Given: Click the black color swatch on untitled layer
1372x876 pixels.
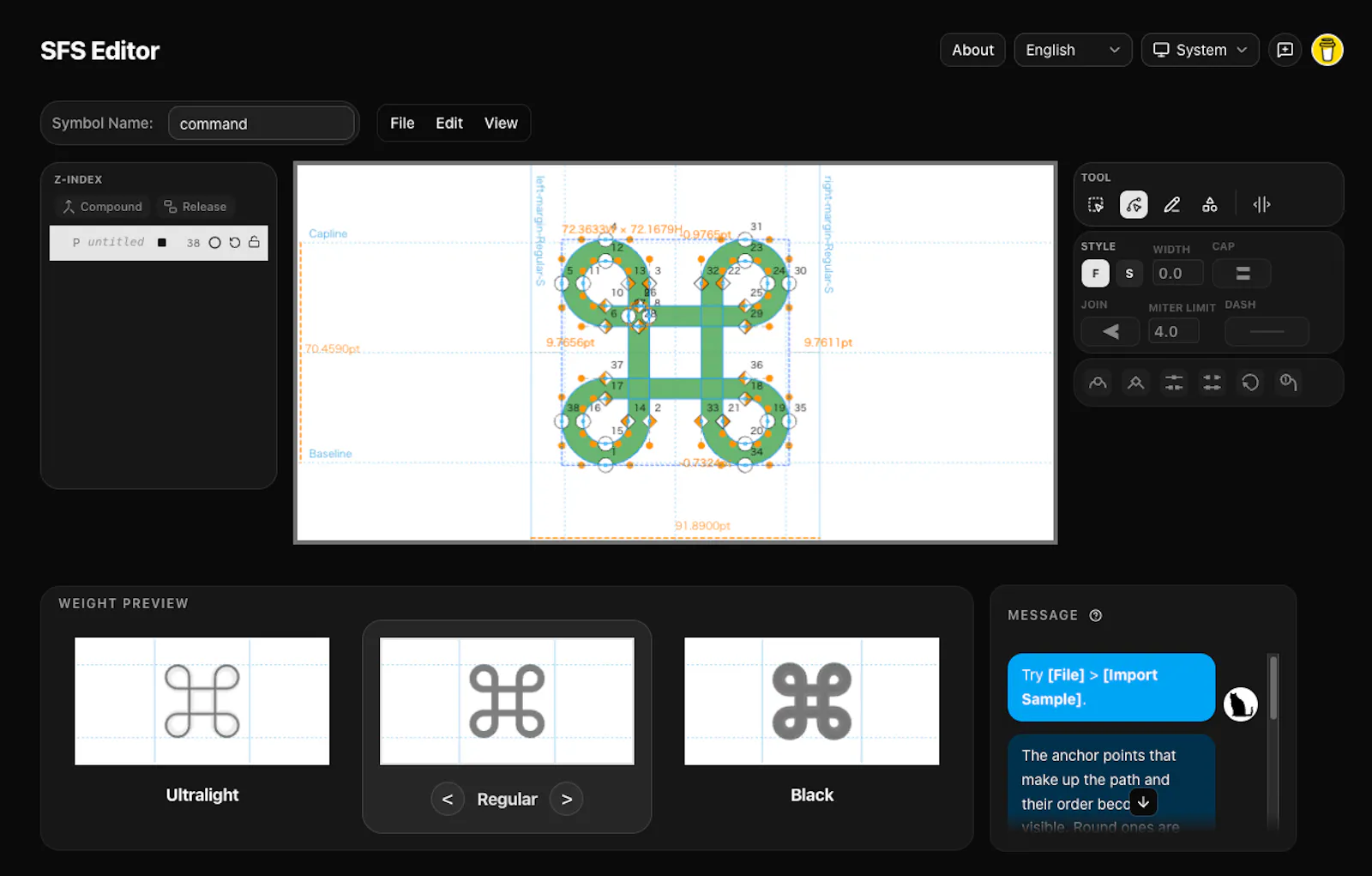Looking at the screenshot, I should click(162, 243).
